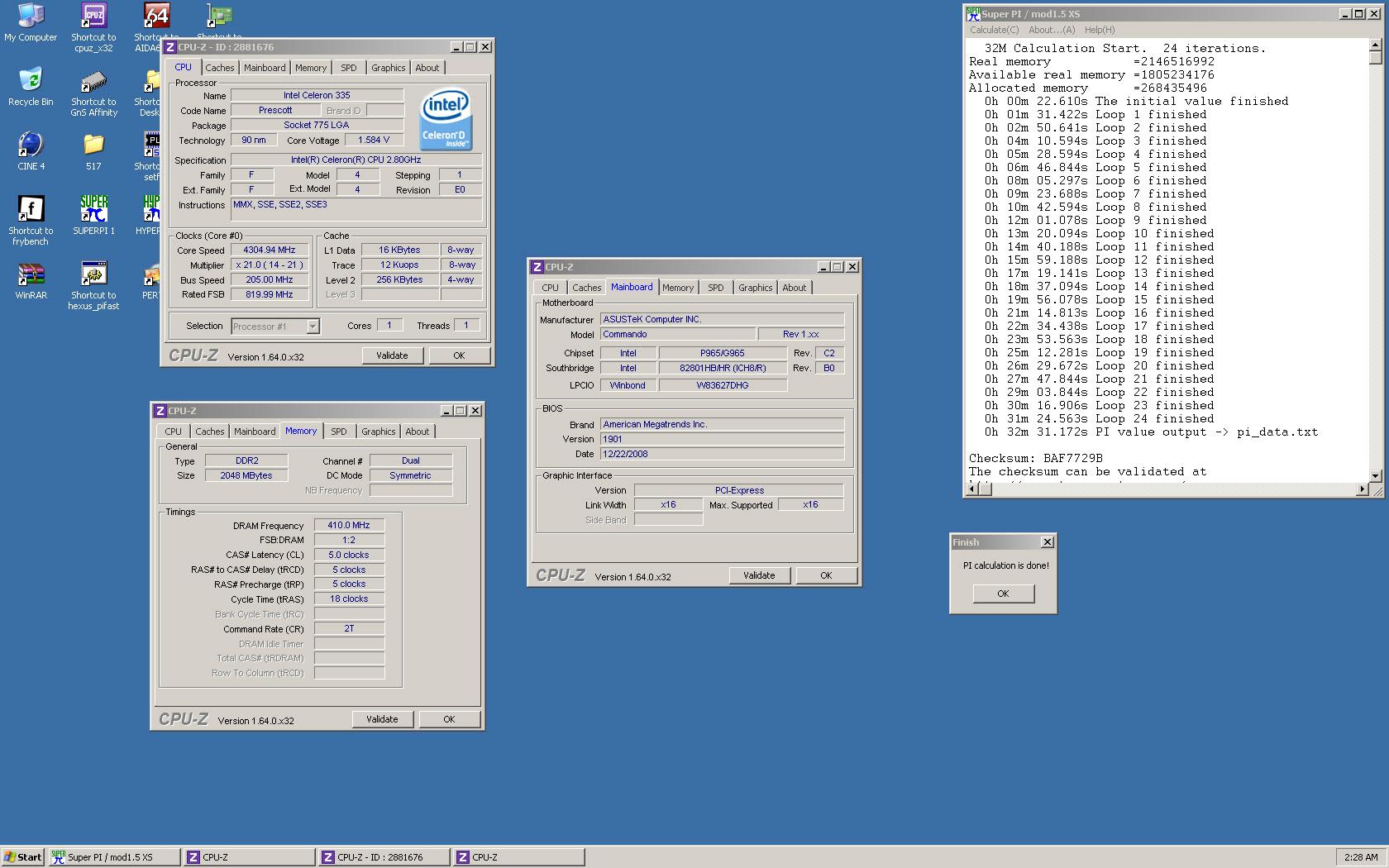Click Validate in Memory CPU-Z window

click(382, 719)
